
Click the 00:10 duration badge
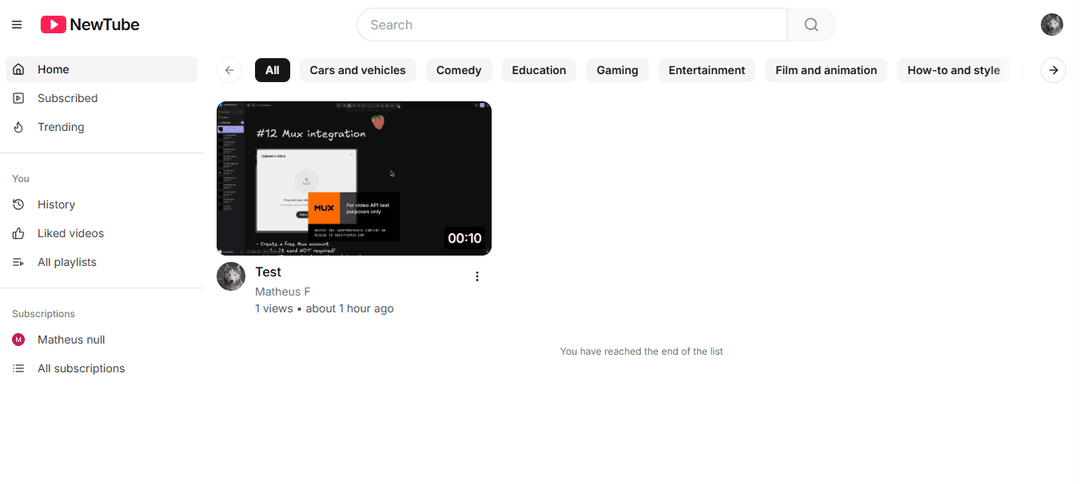pyautogui.click(x=465, y=238)
